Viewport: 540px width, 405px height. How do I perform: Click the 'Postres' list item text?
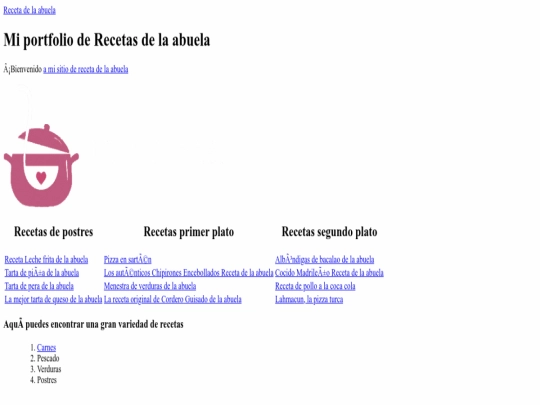[x=46, y=380]
